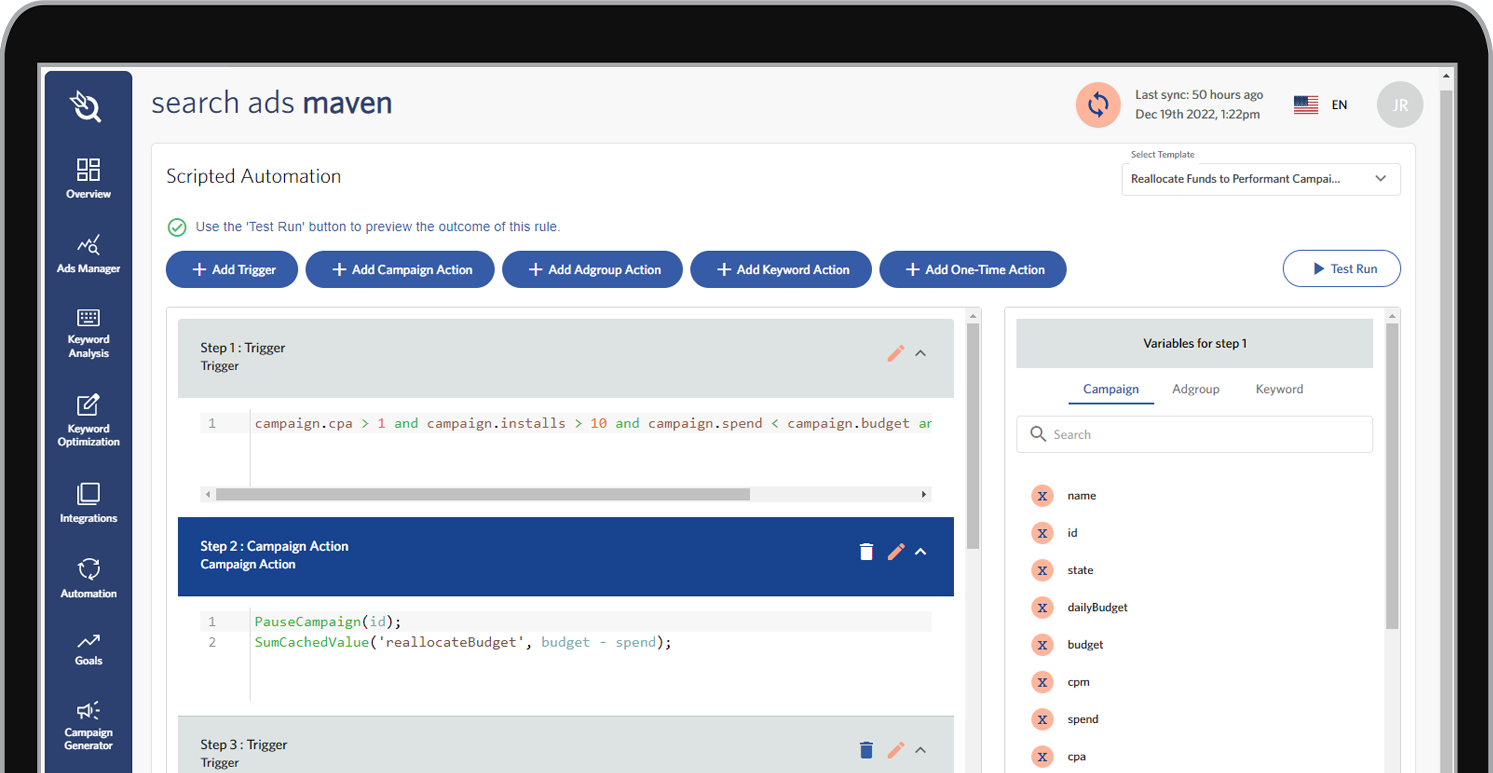Viewport: 1493px width, 773px height.
Task: Click the variable icon next to cpm
Action: tap(1042, 682)
